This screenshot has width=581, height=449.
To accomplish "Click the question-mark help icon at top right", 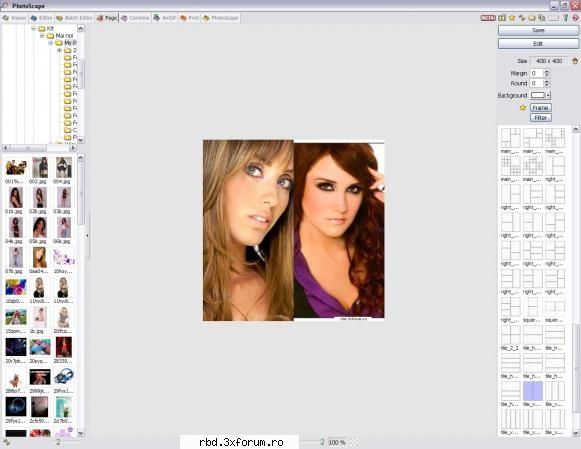I will tap(576, 18).
